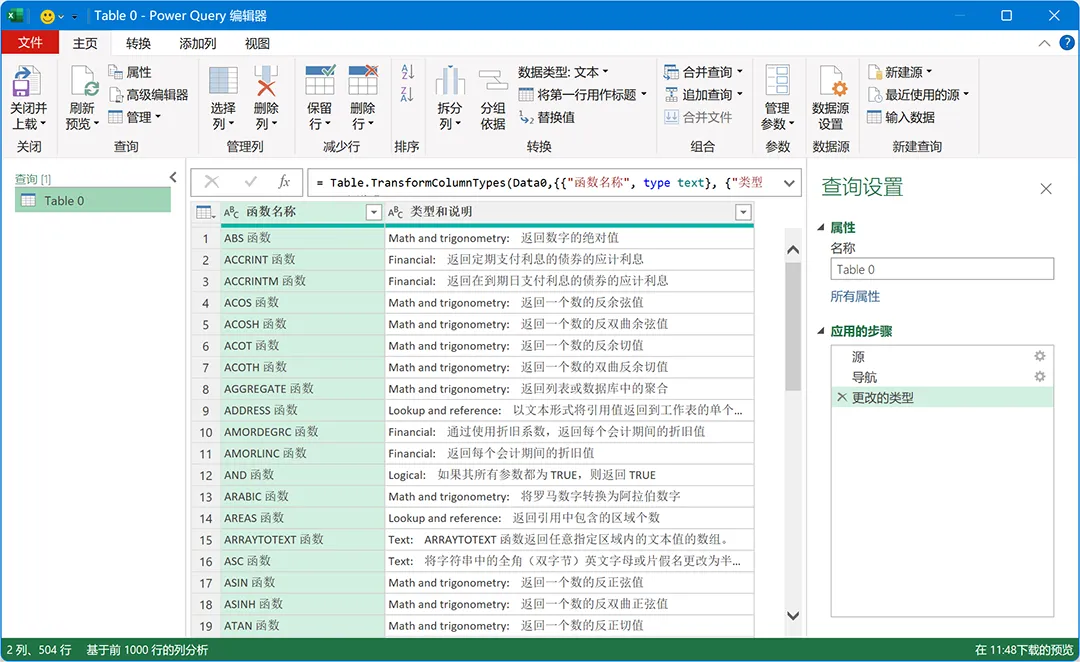
Task: Delete the 更改的类型 step with the X
Action: pyautogui.click(x=841, y=397)
